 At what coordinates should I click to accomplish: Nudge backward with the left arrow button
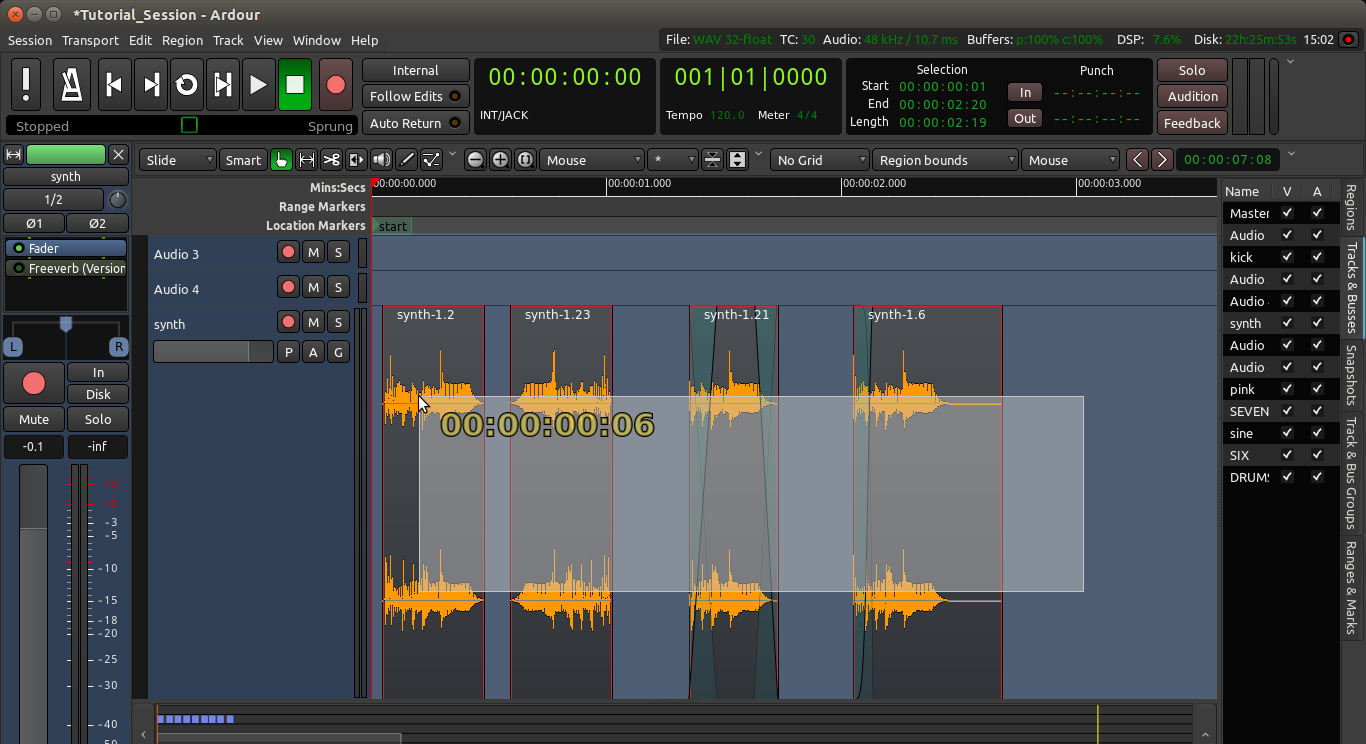(1137, 160)
